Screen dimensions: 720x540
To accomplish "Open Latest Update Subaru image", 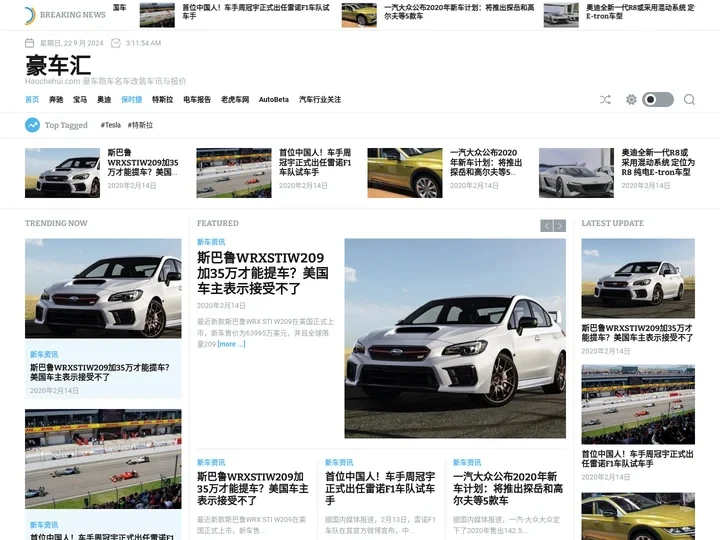I will coord(638,278).
